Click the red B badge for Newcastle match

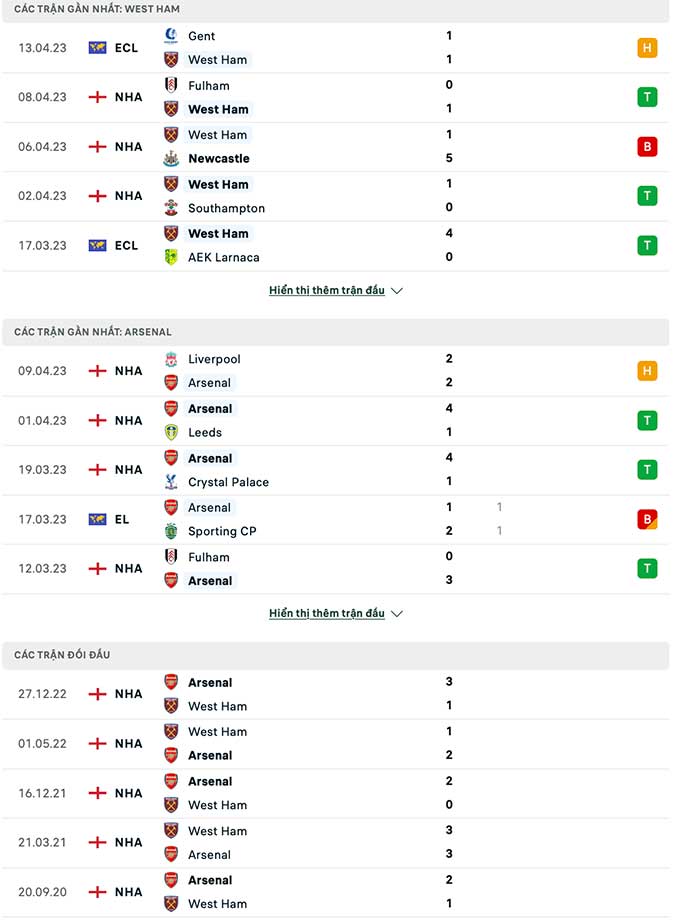(647, 146)
